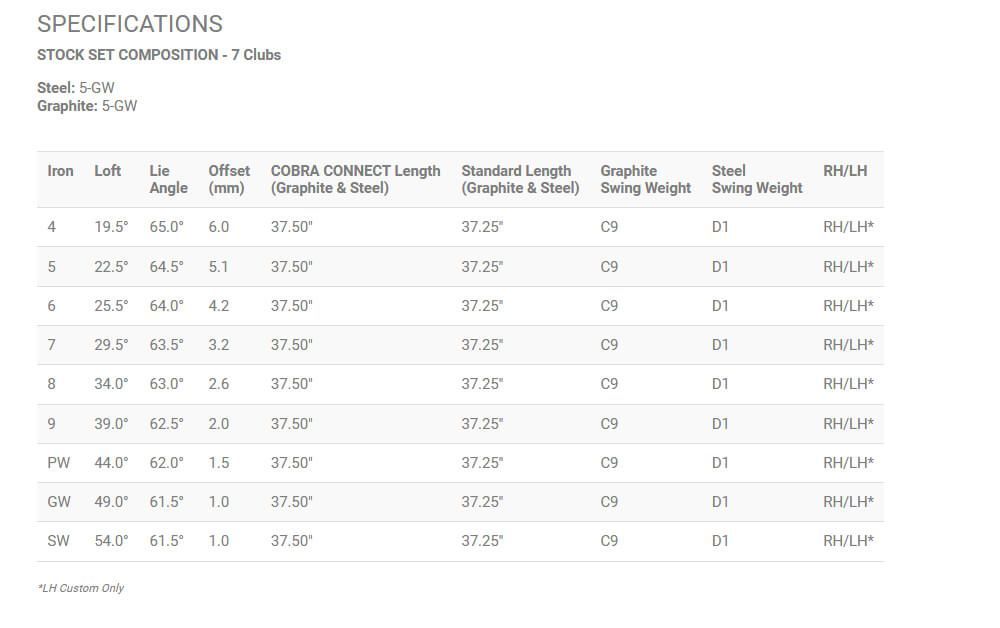Click the Loft column header

[108, 171]
